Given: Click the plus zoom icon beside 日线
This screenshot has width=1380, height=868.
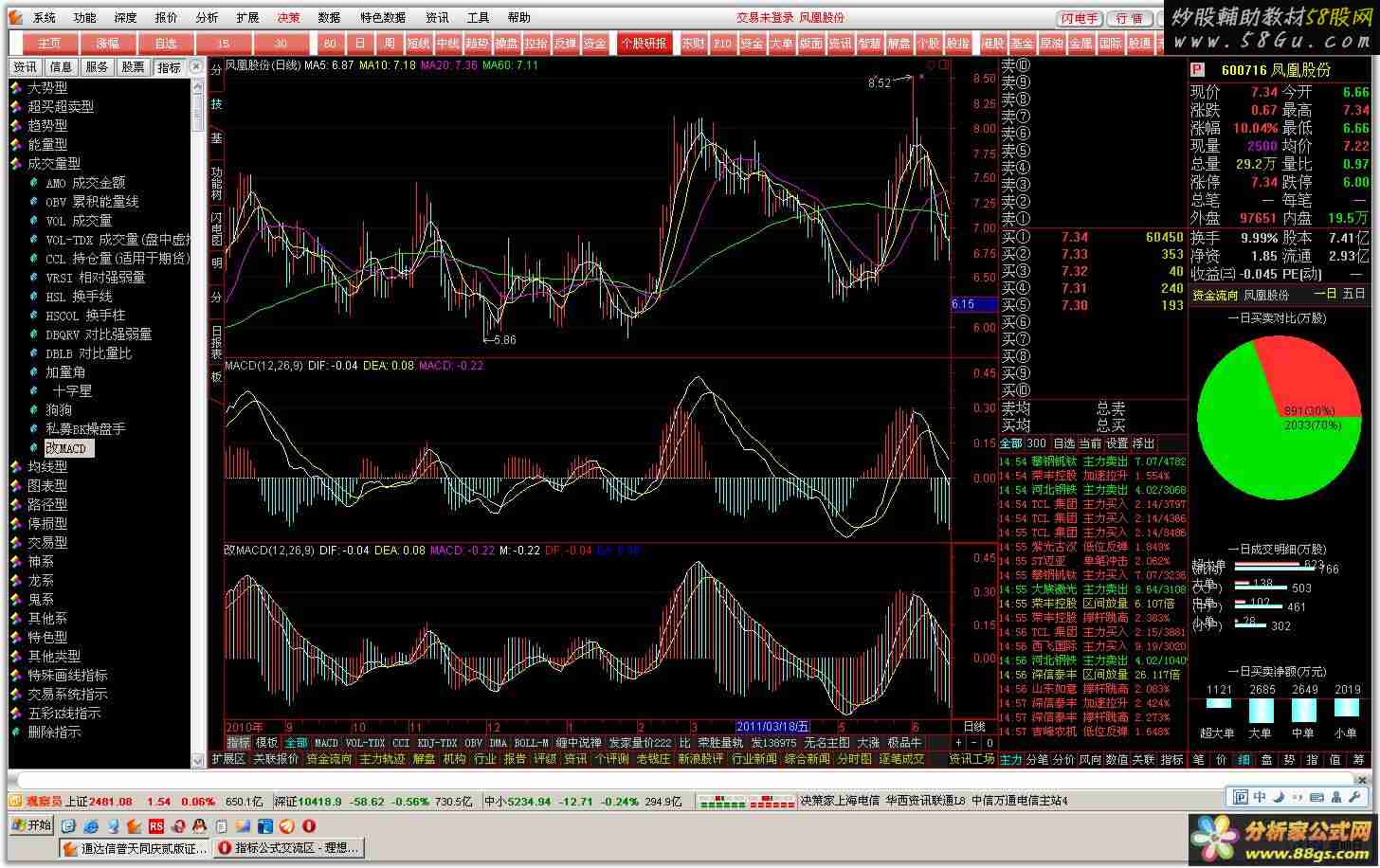Looking at the screenshot, I should click(x=959, y=743).
